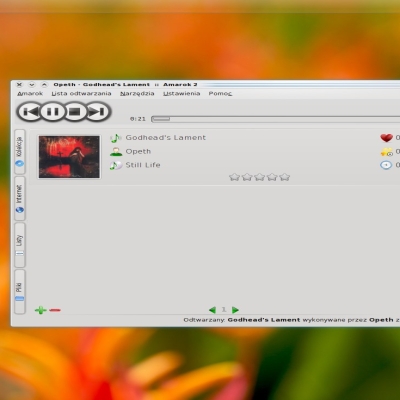Click the window title bar text
This screenshot has width=400, height=400.
(x=125, y=85)
